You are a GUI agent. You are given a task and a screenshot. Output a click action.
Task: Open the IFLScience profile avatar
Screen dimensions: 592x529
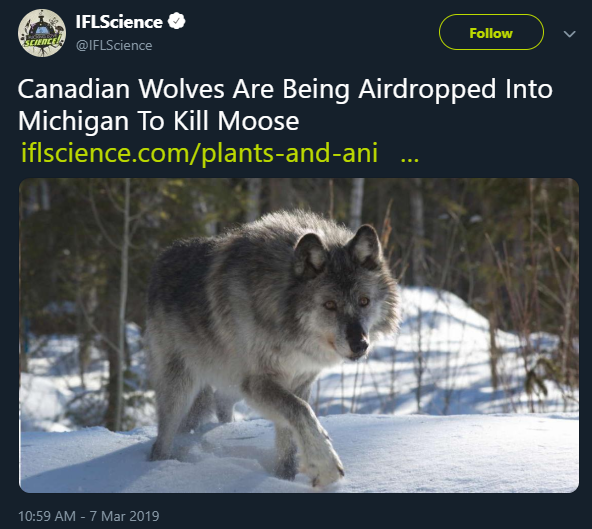(42, 33)
